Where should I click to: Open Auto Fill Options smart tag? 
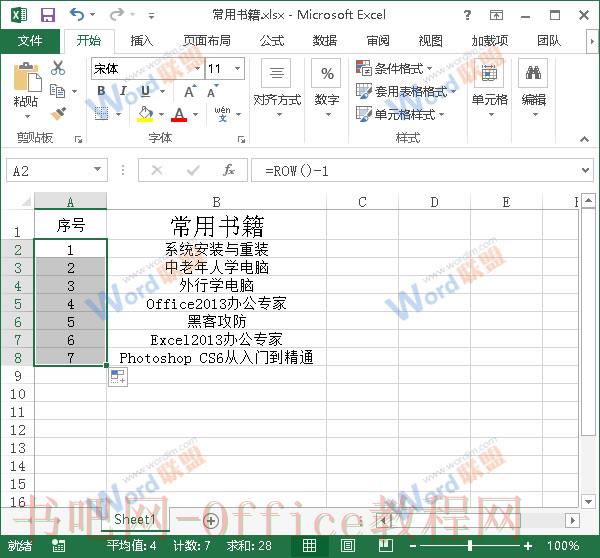coord(117,377)
